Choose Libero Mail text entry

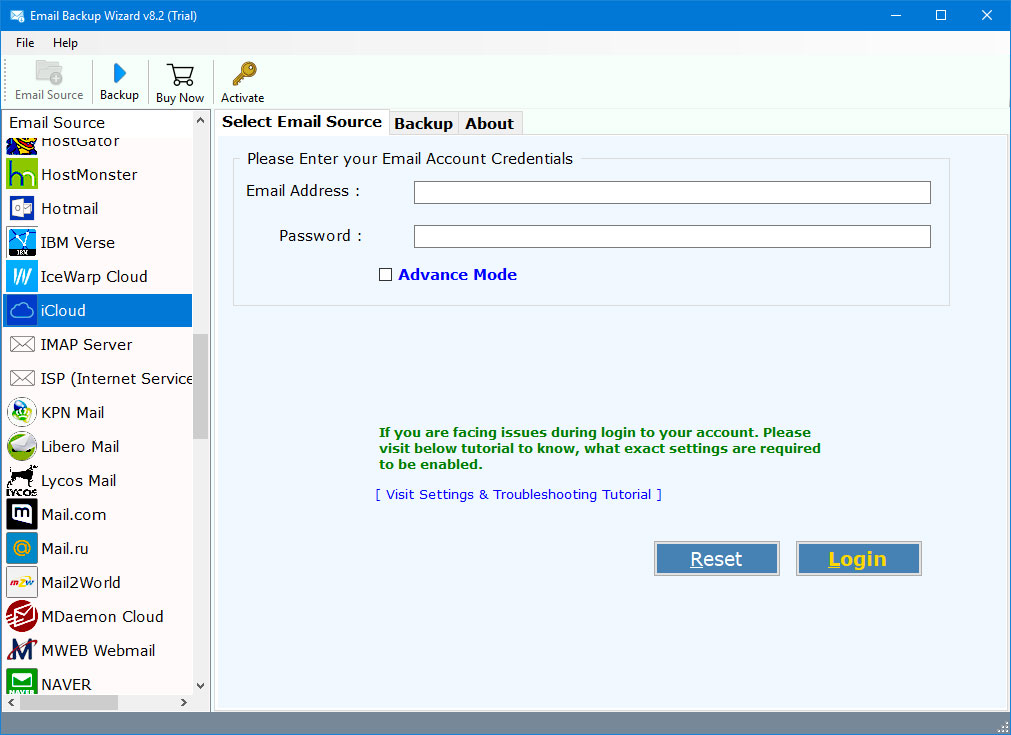click(x=80, y=447)
